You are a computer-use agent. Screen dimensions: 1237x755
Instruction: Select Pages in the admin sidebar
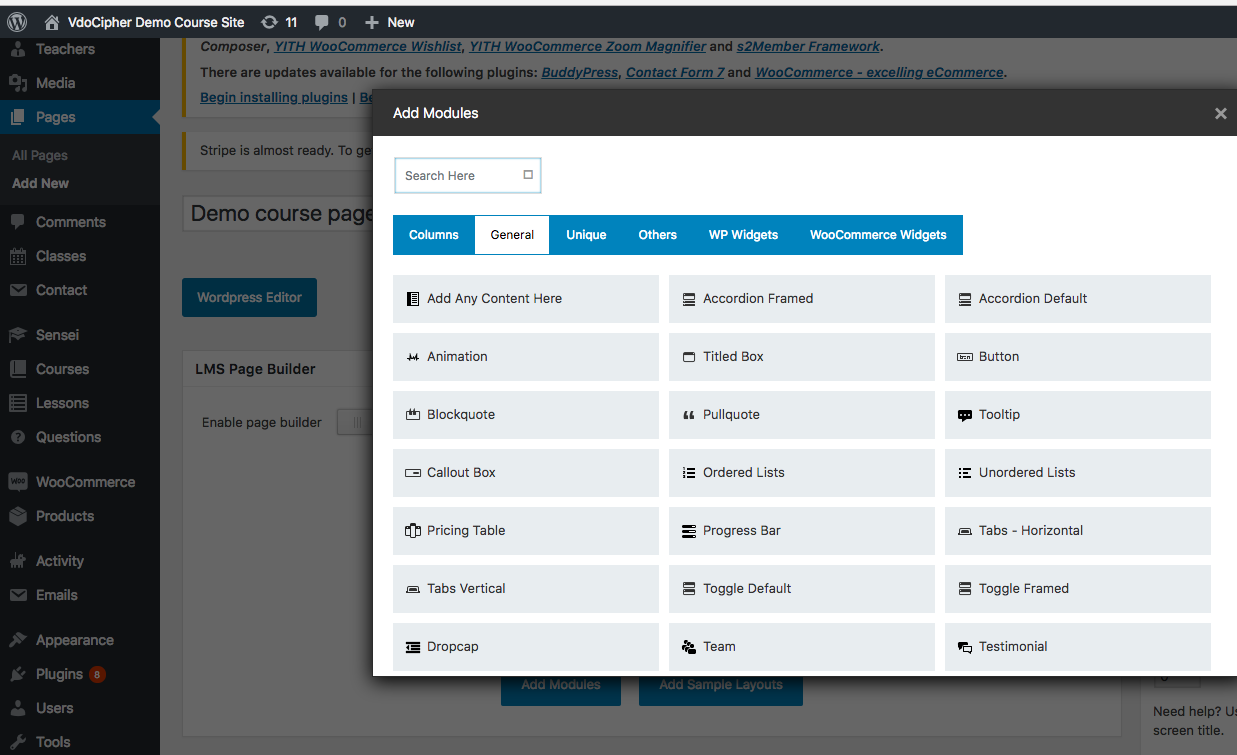point(80,117)
